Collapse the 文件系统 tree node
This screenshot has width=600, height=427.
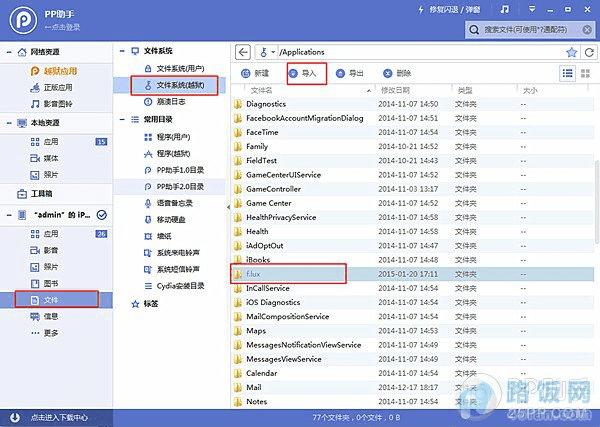122,51
